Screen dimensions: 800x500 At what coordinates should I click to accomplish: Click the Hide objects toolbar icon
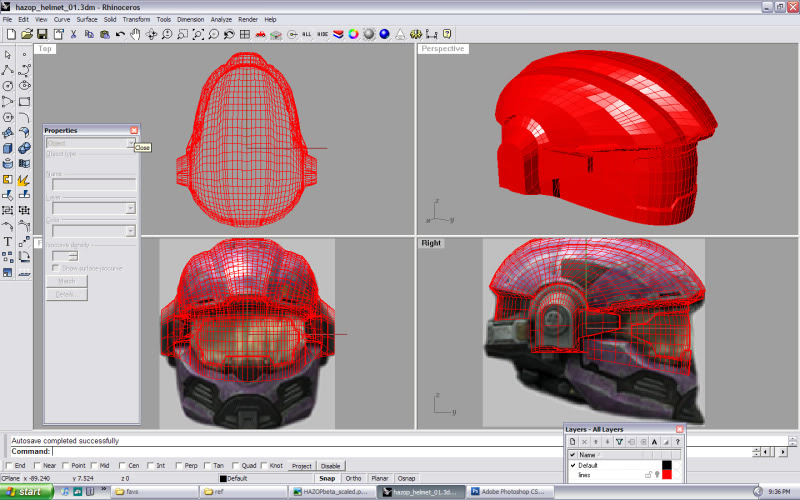pos(322,34)
